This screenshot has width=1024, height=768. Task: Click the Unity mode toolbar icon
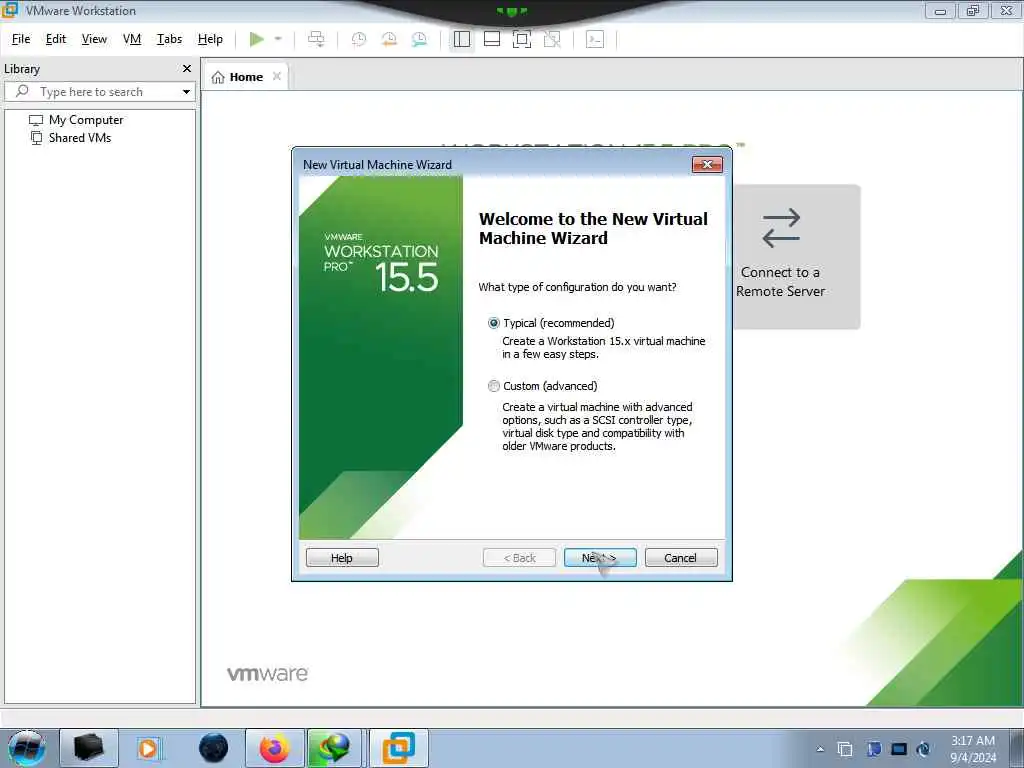click(552, 39)
